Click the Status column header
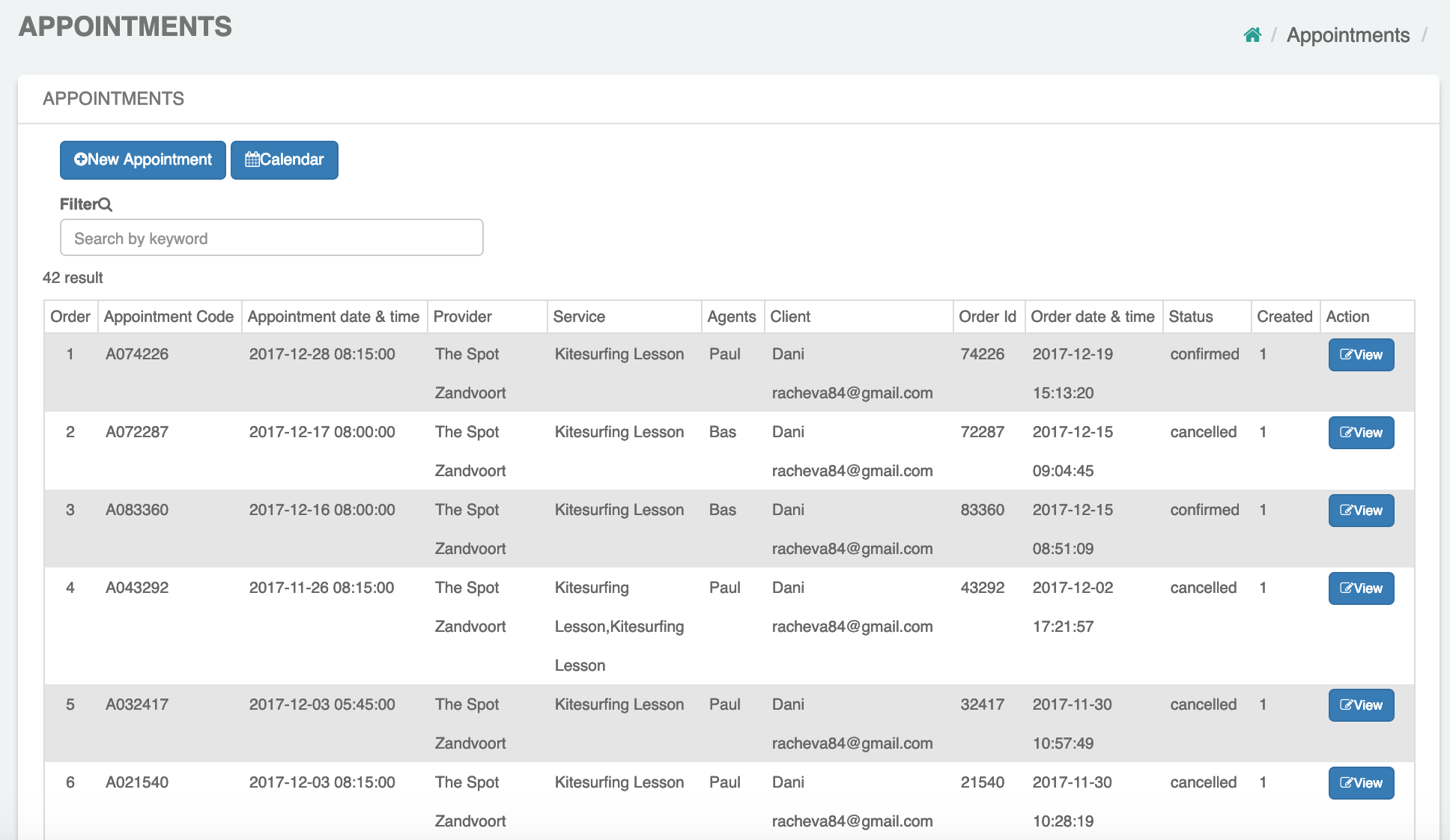 coord(1190,317)
